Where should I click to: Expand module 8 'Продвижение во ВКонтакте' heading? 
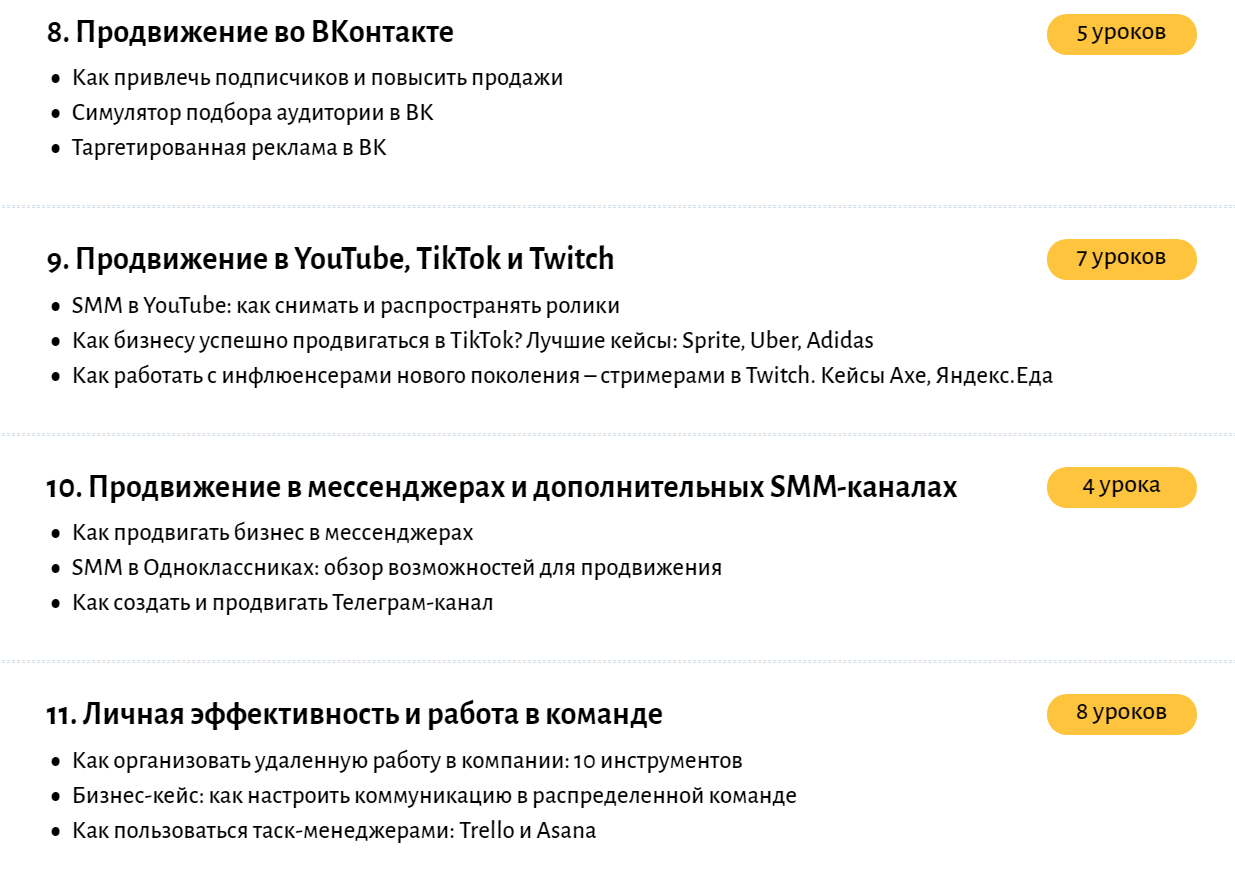[x=250, y=33]
